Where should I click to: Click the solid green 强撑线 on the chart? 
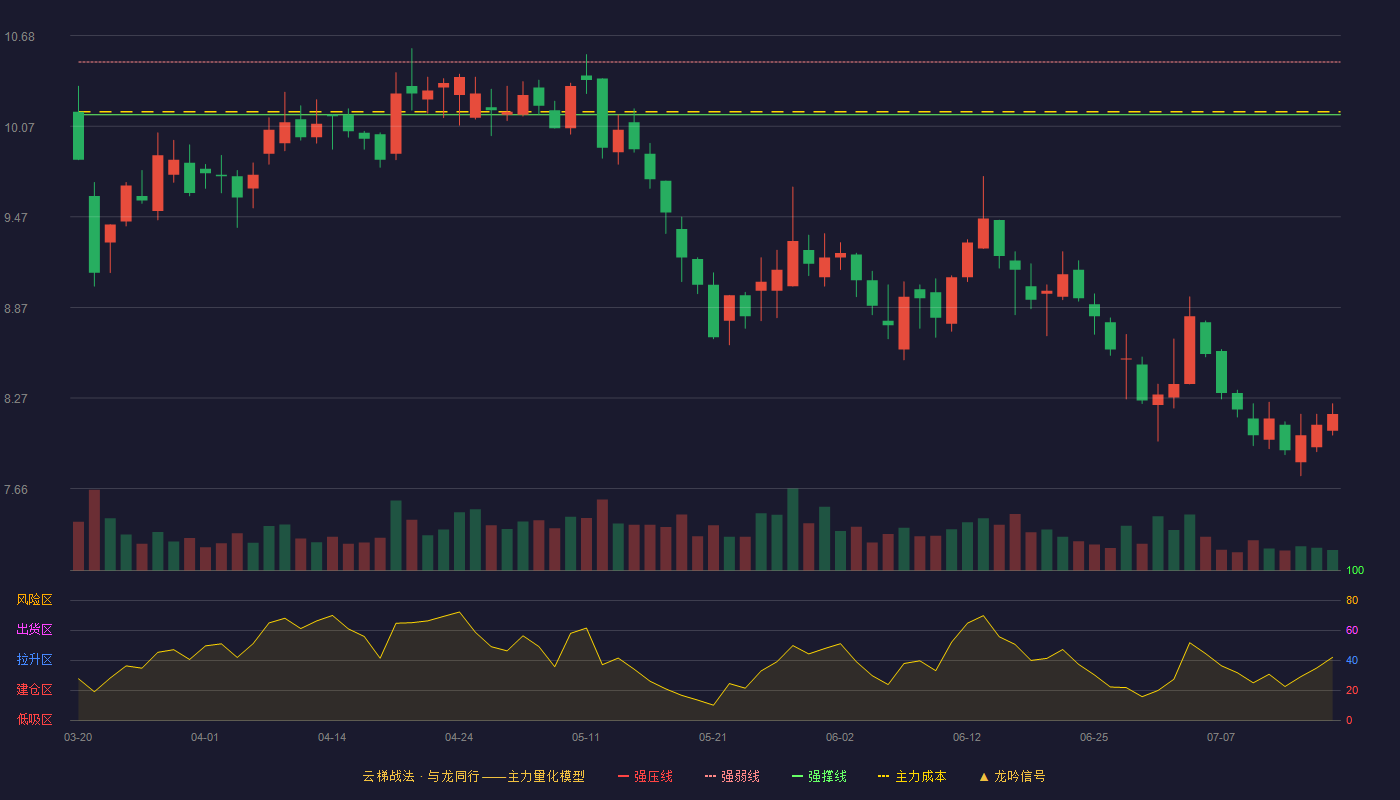click(709, 115)
